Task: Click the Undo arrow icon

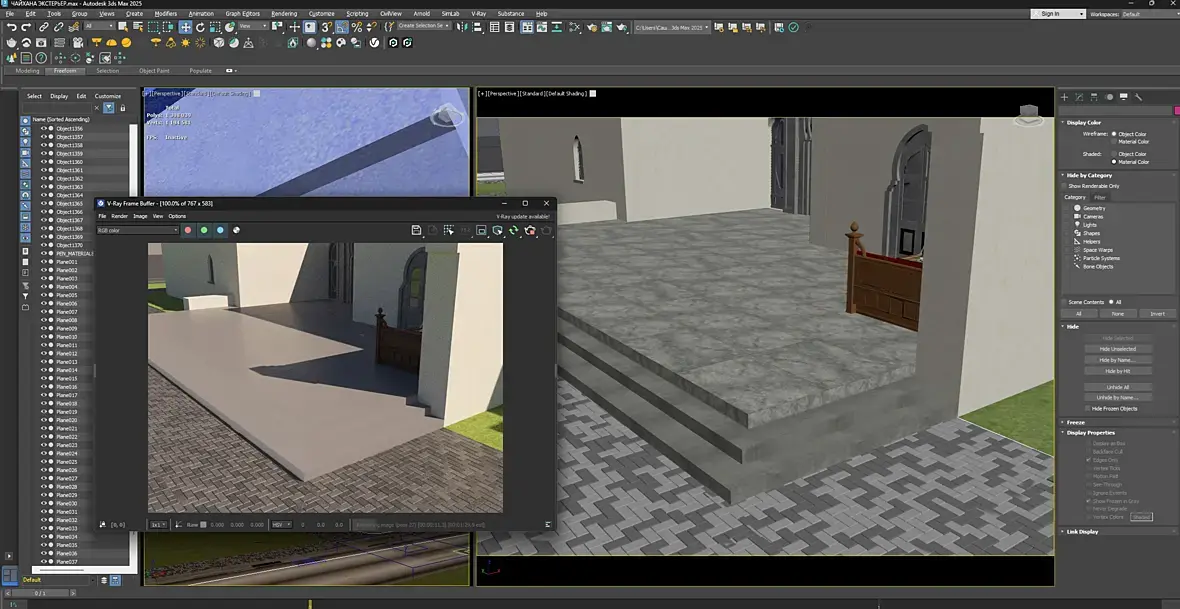Action: tap(11, 27)
